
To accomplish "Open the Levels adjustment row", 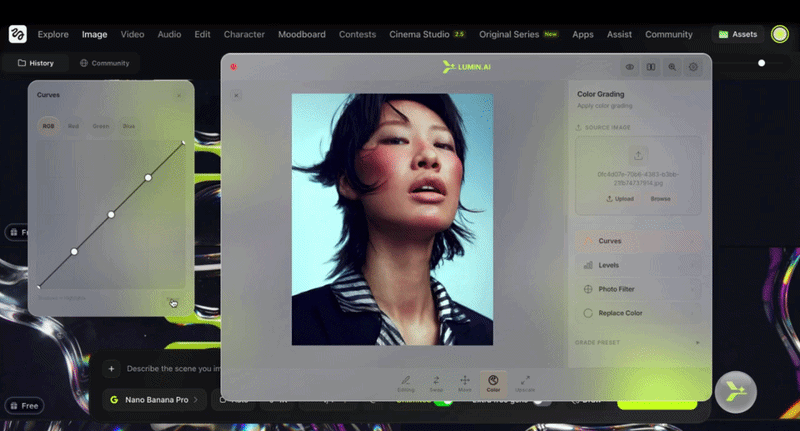I will coord(638,265).
